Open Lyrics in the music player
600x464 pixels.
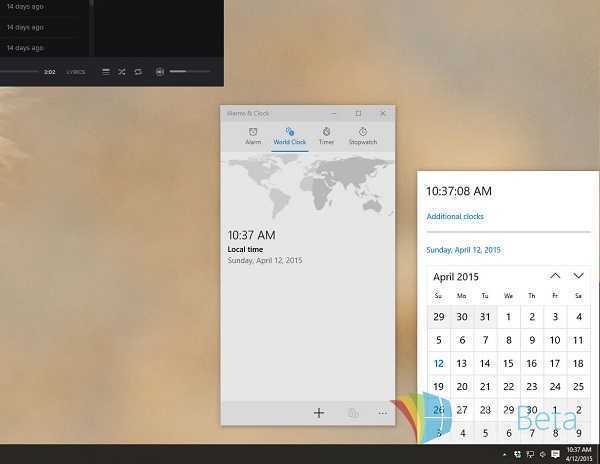tap(75, 72)
